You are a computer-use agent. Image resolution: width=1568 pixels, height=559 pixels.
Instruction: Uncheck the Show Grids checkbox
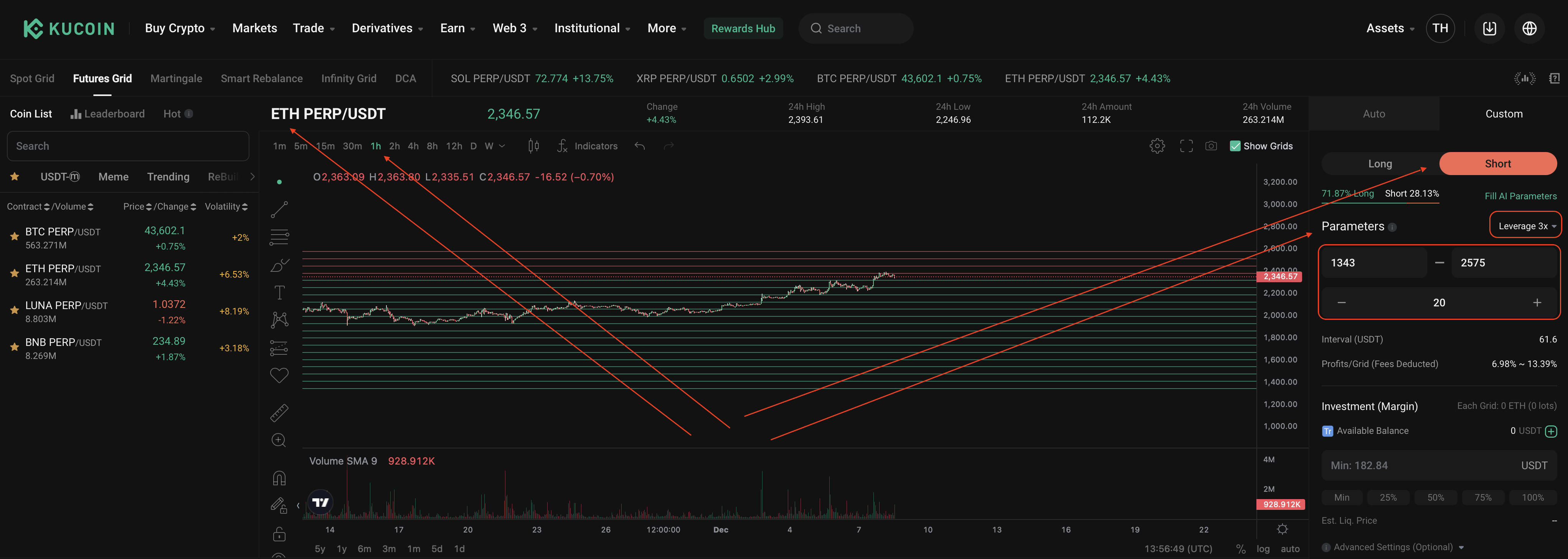pyautogui.click(x=1235, y=146)
